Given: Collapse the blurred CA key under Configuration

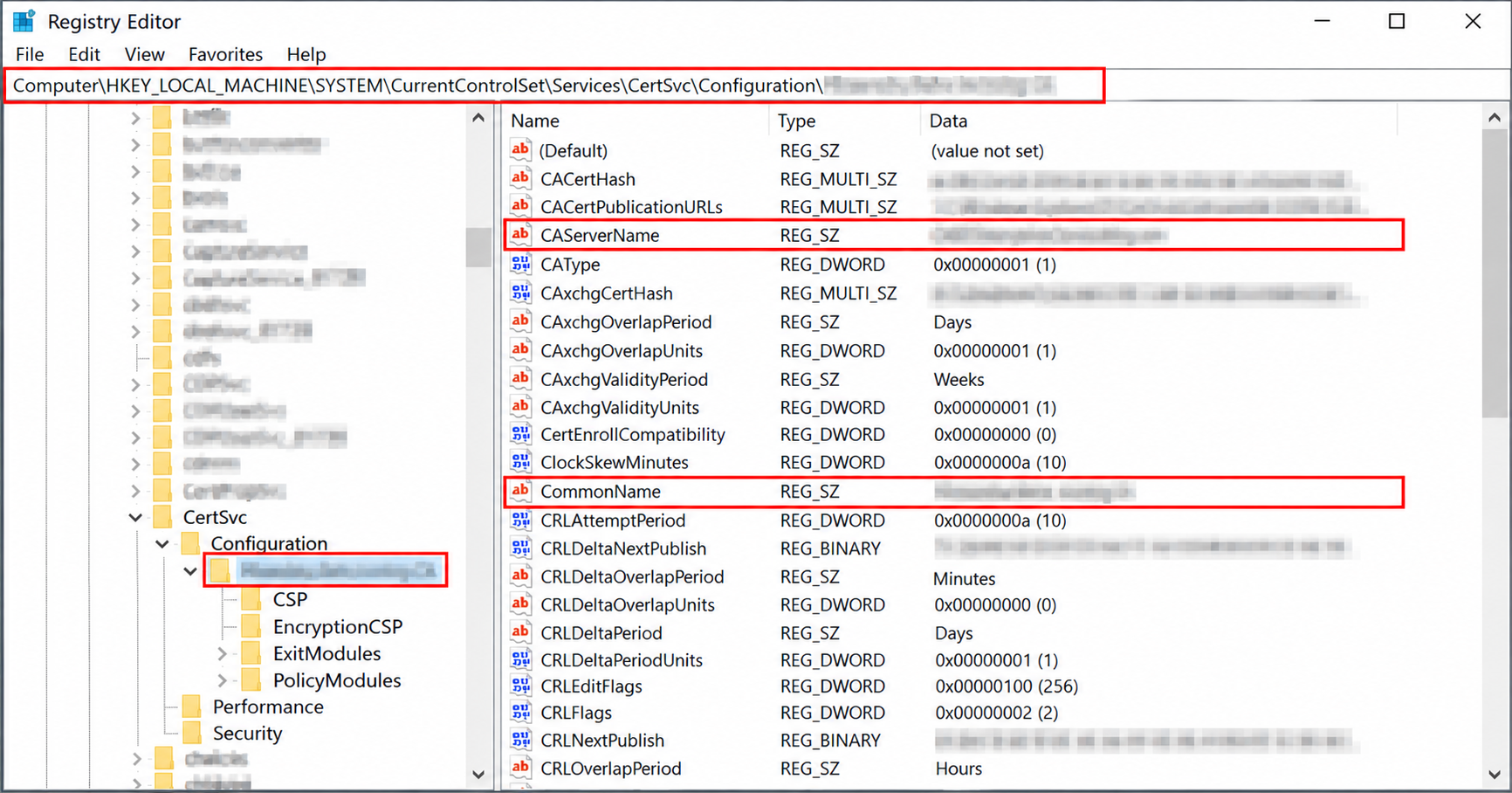Looking at the screenshot, I should (190, 571).
